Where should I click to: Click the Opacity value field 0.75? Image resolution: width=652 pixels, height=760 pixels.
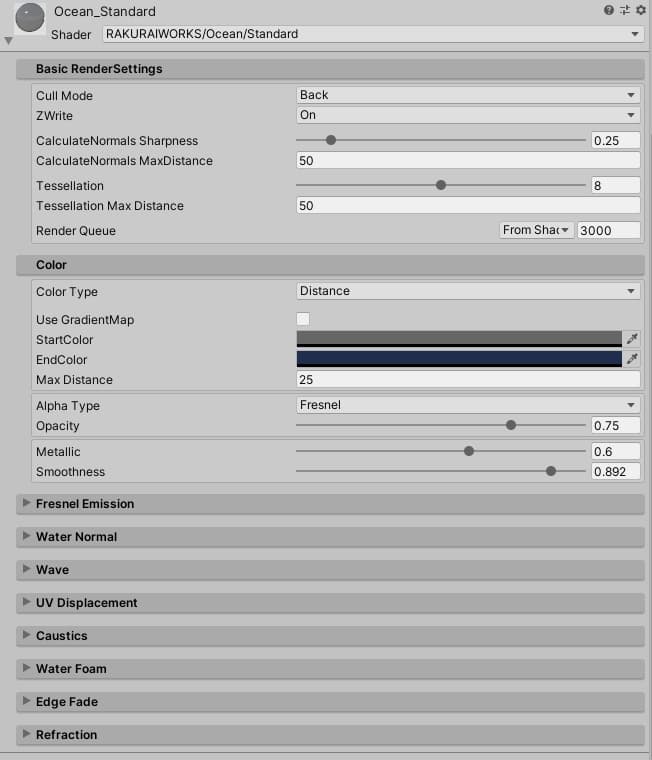(615, 426)
